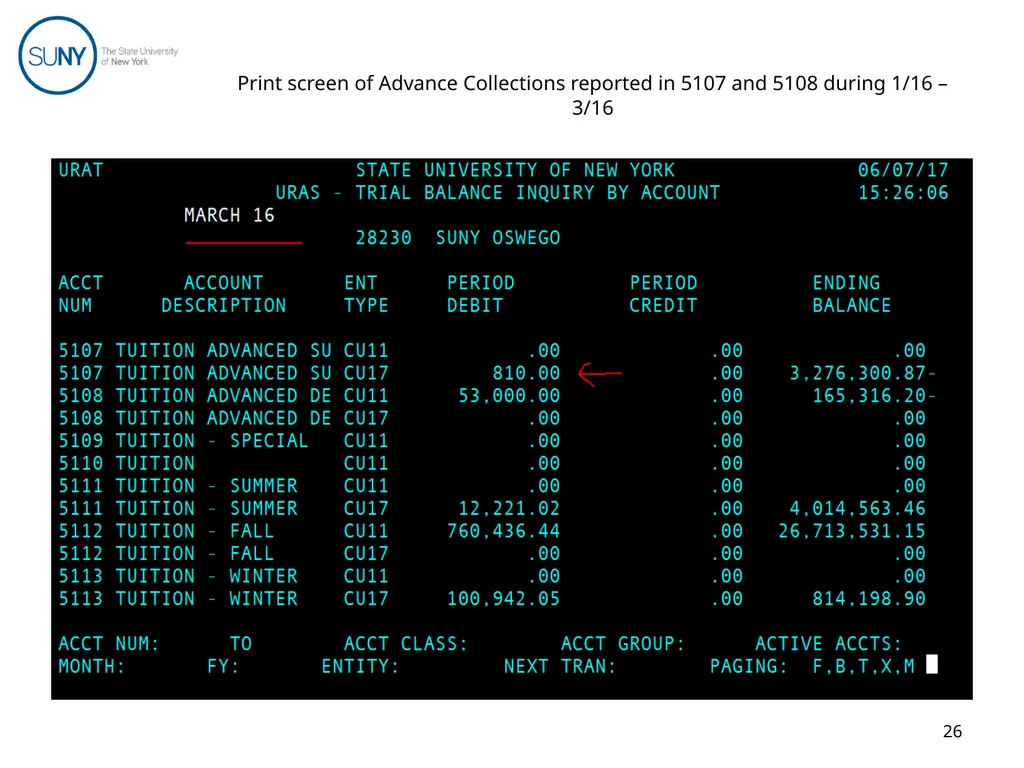This screenshot has height=768, width=1024.
Task: Click the slide title about Advance Collections
Action: pyautogui.click(x=592, y=95)
